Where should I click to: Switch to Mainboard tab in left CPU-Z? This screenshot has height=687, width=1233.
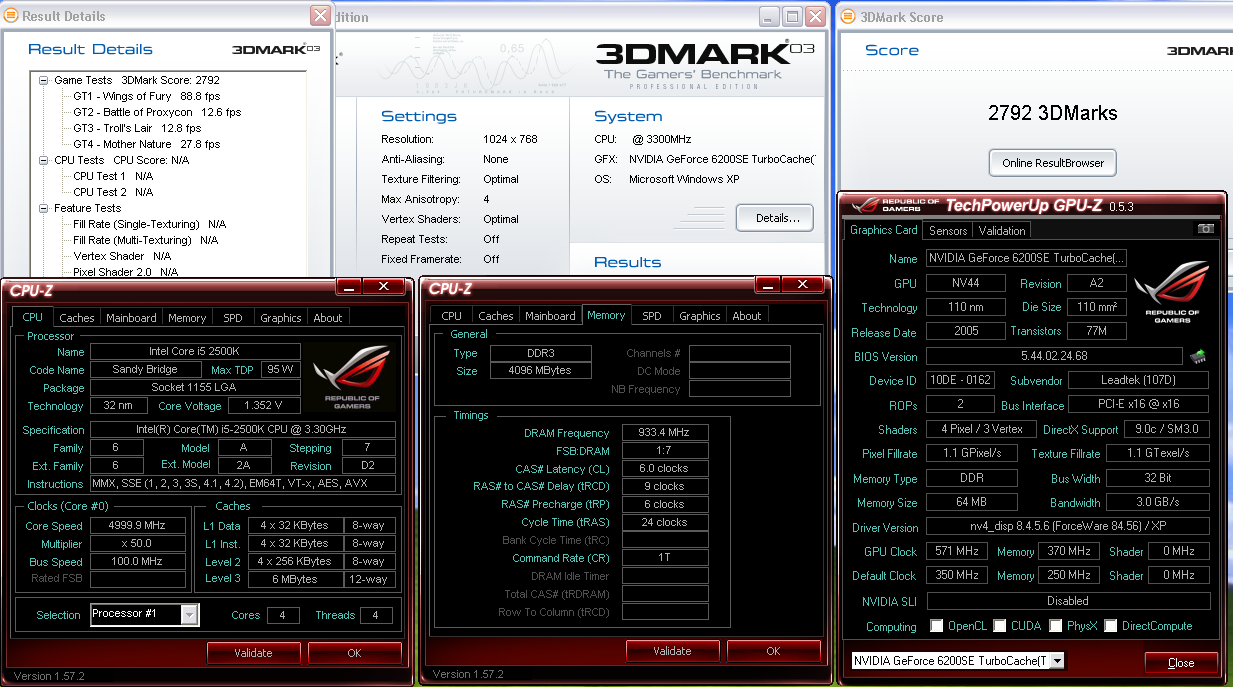click(x=132, y=318)
